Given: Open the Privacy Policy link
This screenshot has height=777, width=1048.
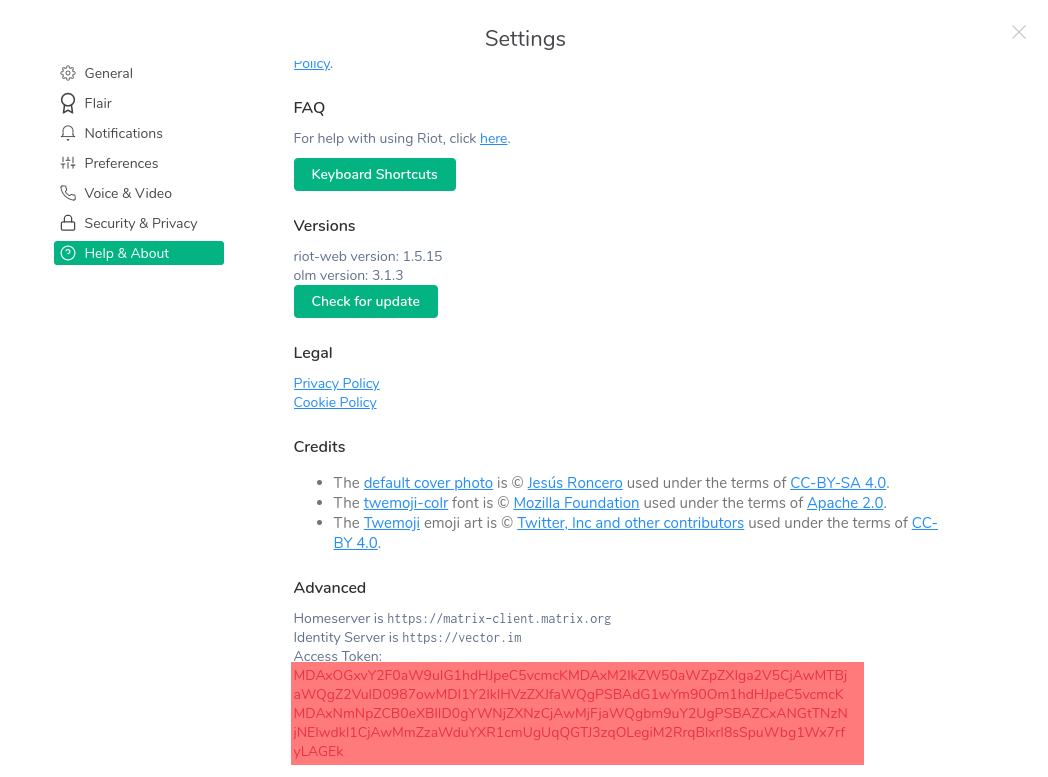Looking at the screenshot, I should pyautogui.click(x=336, y=383).
